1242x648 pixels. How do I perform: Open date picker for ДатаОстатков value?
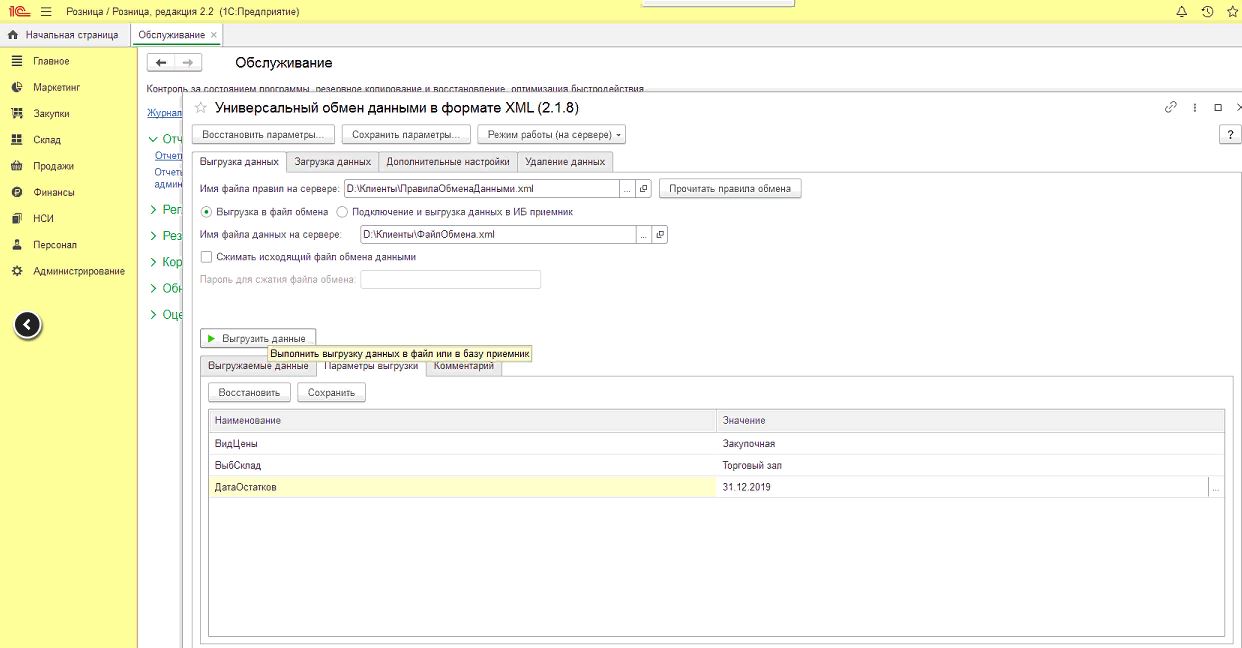[x=1215, y=487]
